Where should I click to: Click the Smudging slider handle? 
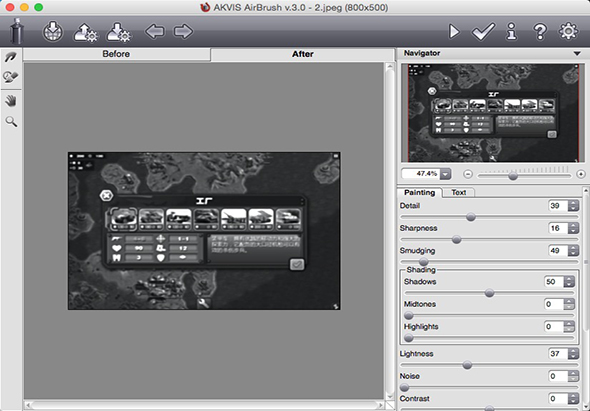pos(424,262)
